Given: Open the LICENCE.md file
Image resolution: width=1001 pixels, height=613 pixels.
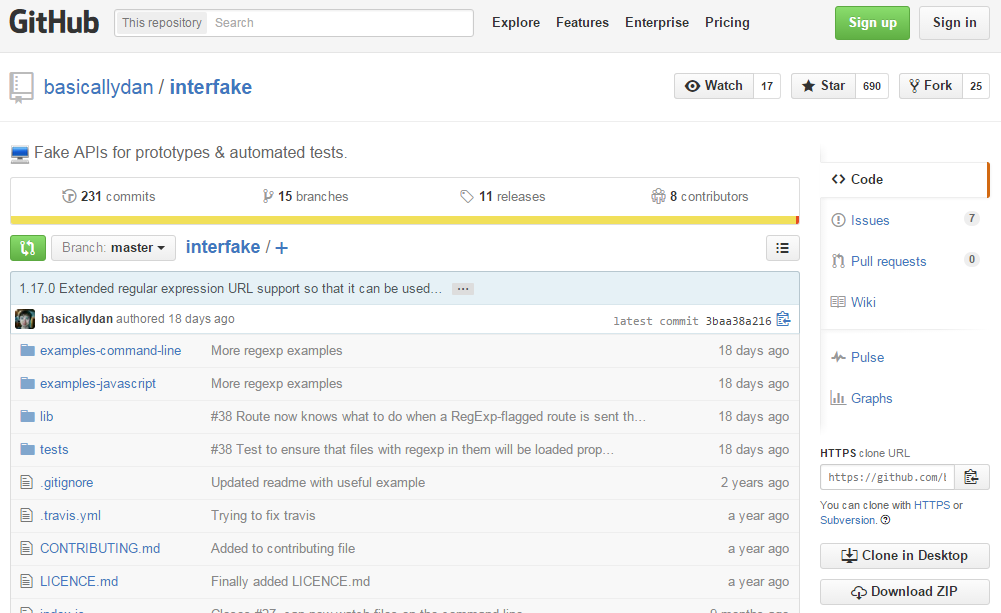Looking at the screenshot, I should point(79,582).
